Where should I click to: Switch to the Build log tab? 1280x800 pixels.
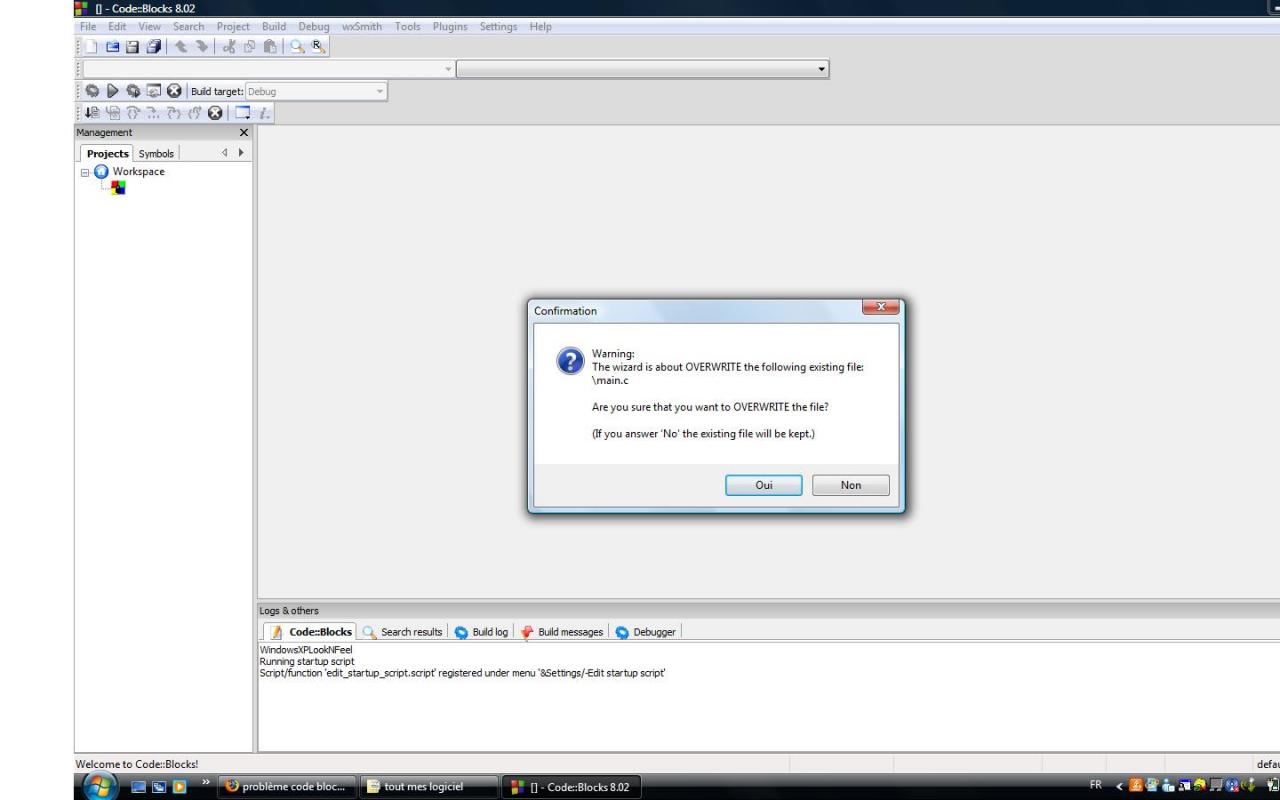click(x=481, y=632)
